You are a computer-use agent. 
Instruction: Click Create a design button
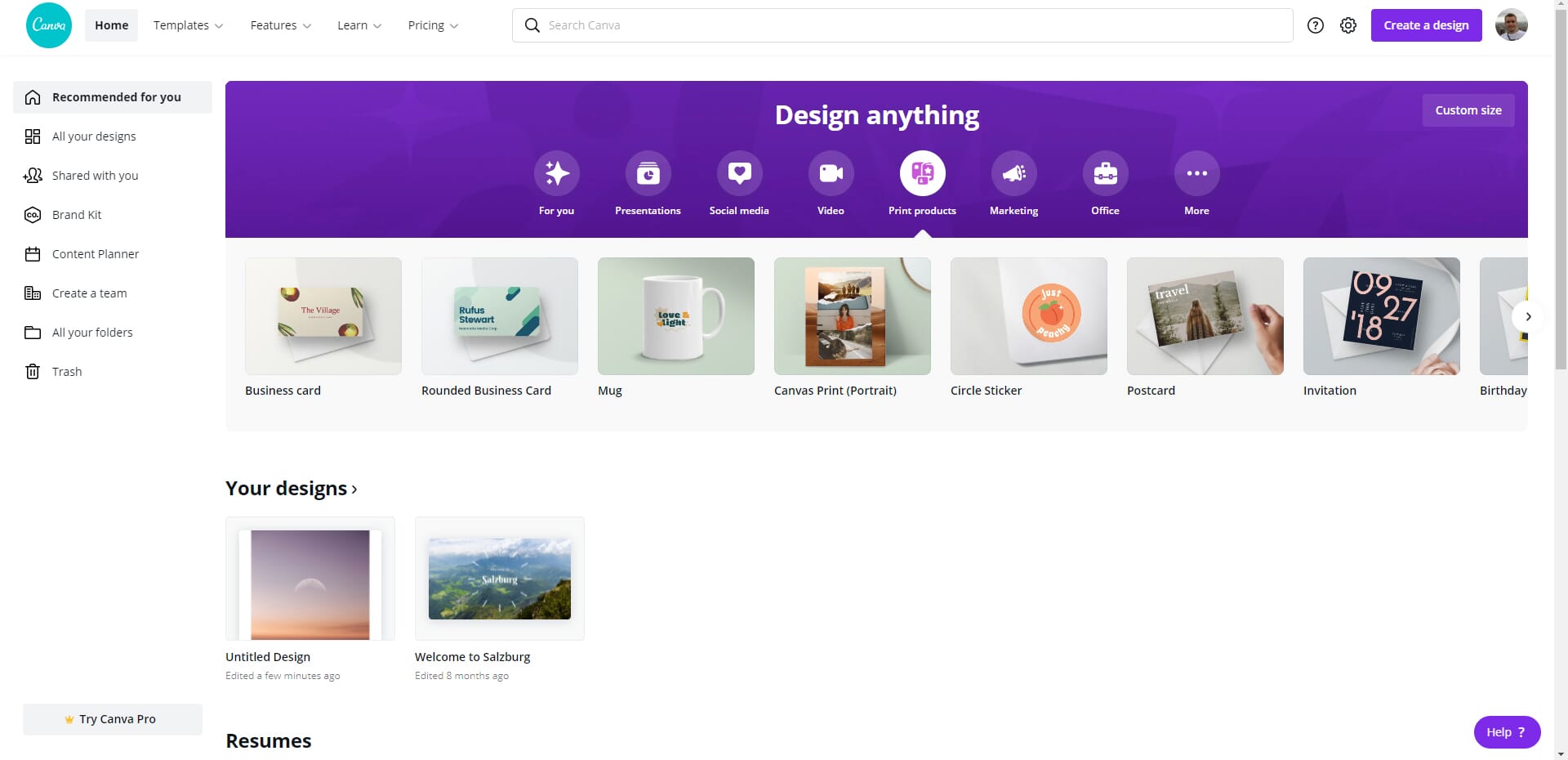(x=1426, y=25)
